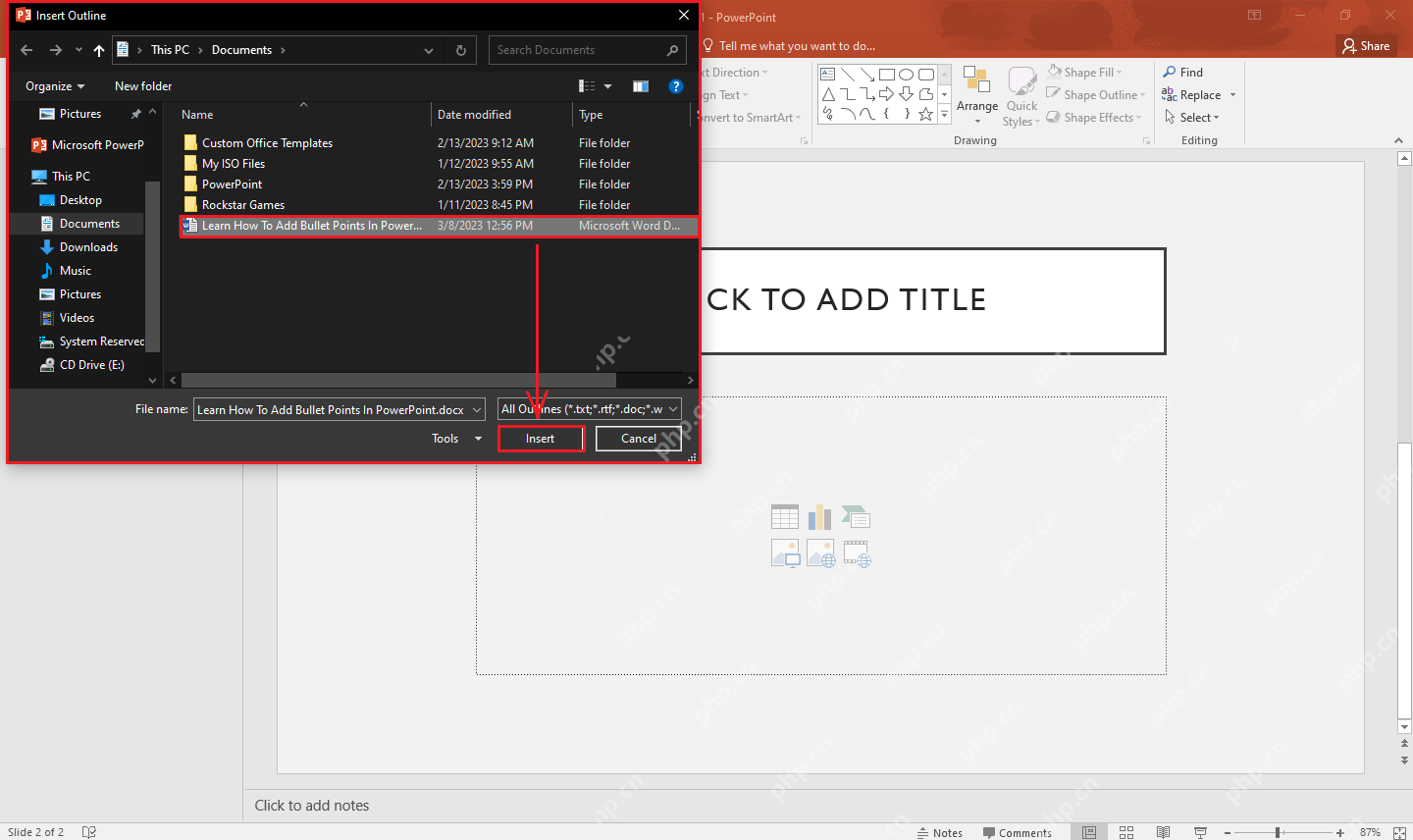Click the Arrange icon in Drawing group
The image size is (1413, 840).
pyautogui.click(x=976, y=79)
